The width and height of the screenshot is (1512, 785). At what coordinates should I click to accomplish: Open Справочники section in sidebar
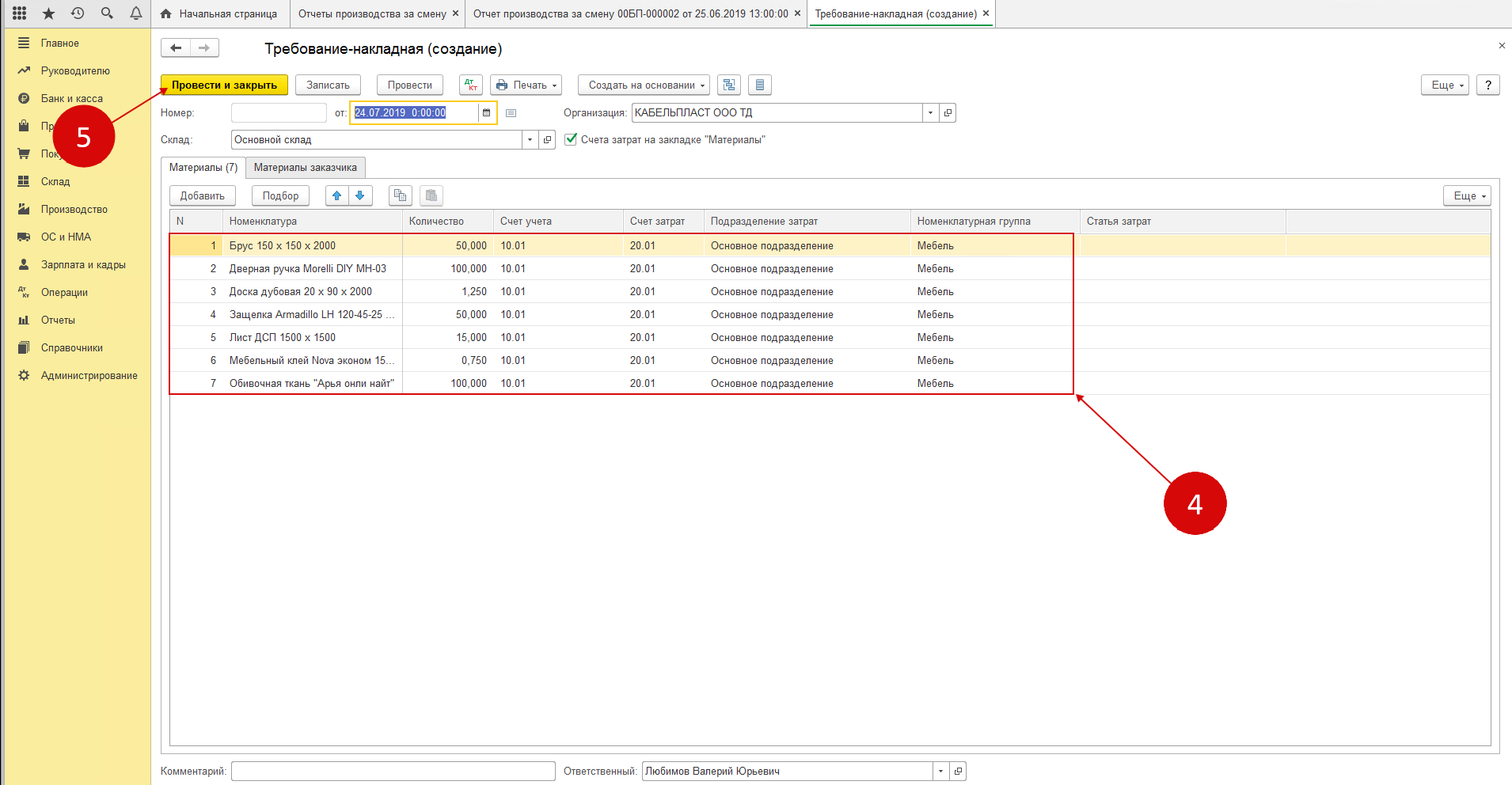(x=72, y=347)
